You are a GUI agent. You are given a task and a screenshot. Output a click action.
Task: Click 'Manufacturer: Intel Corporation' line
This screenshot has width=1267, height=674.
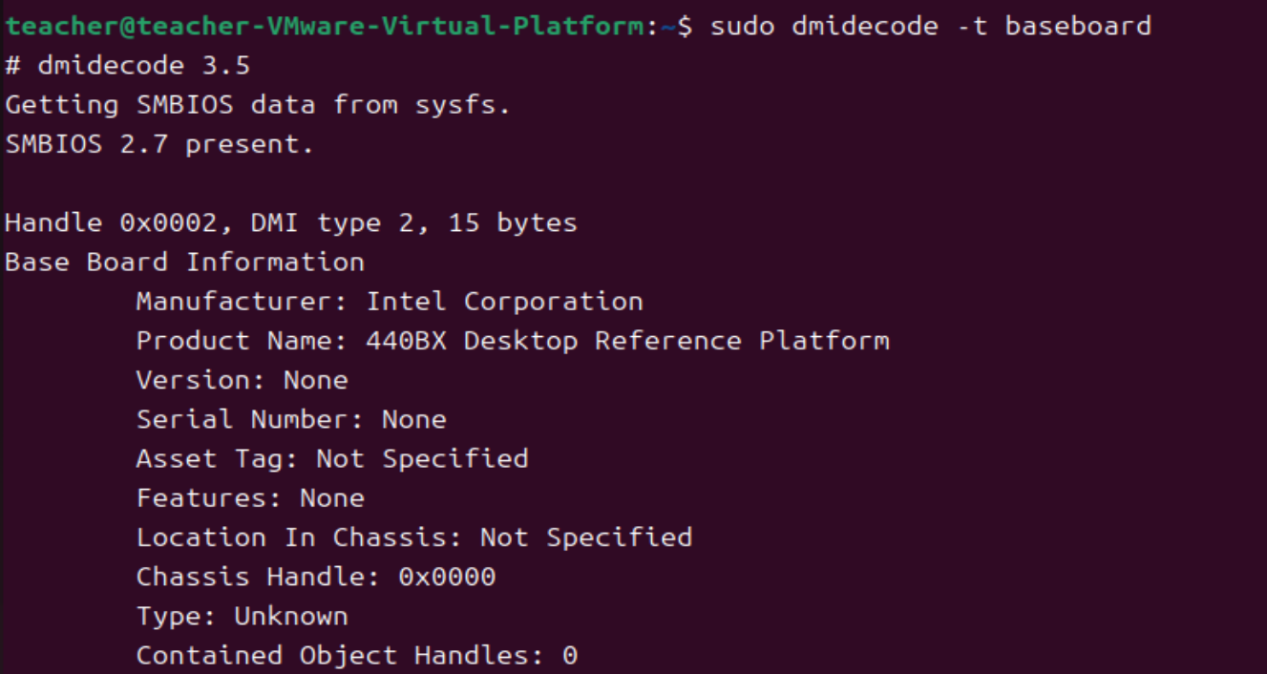pos(390,301)
